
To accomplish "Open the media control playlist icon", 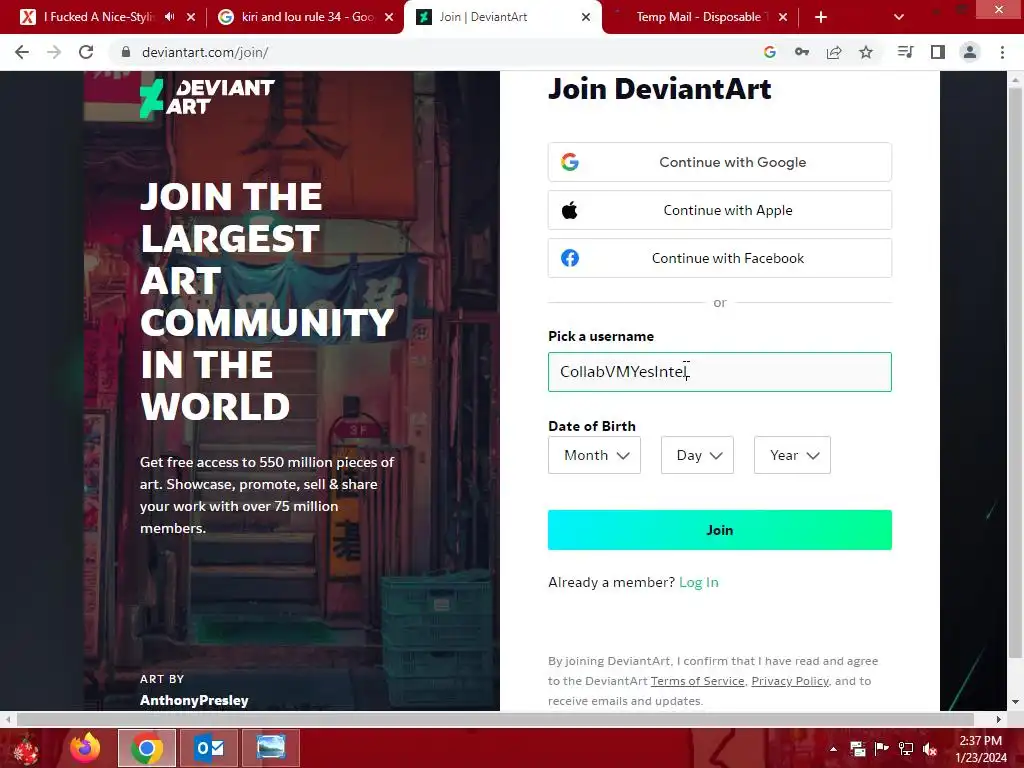I will point(905,52).
